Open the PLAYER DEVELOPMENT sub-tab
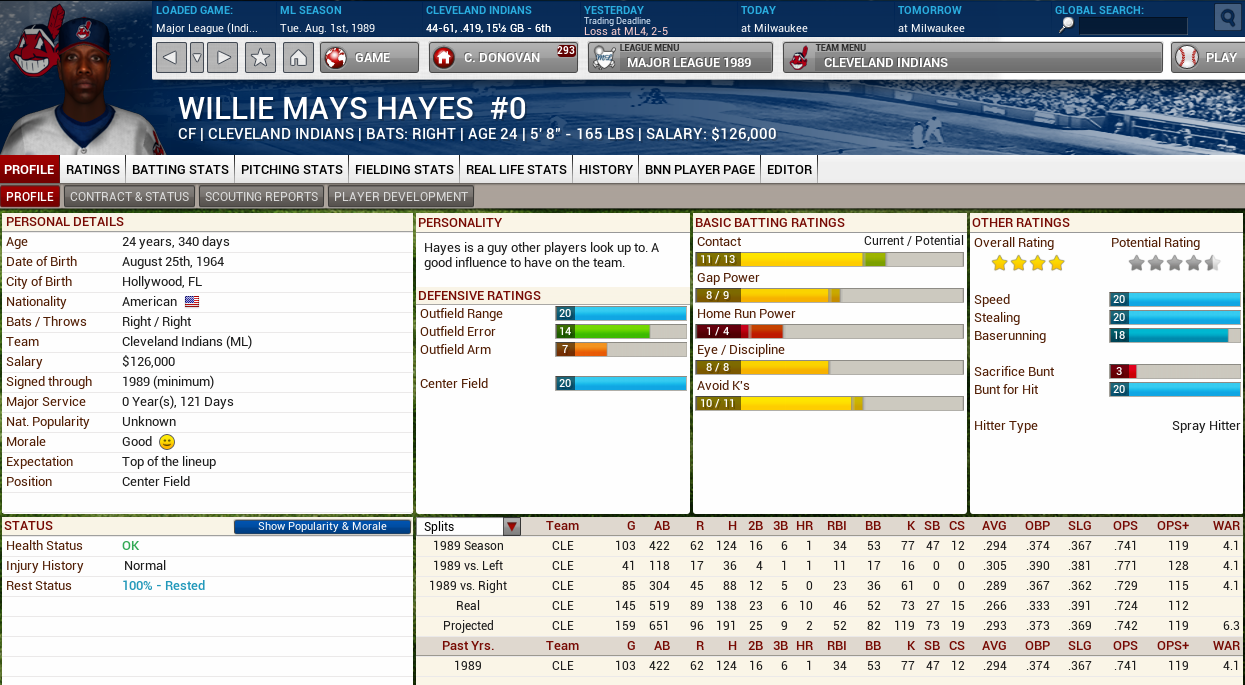The image size is (1245, 685). [x=401, y=196]
